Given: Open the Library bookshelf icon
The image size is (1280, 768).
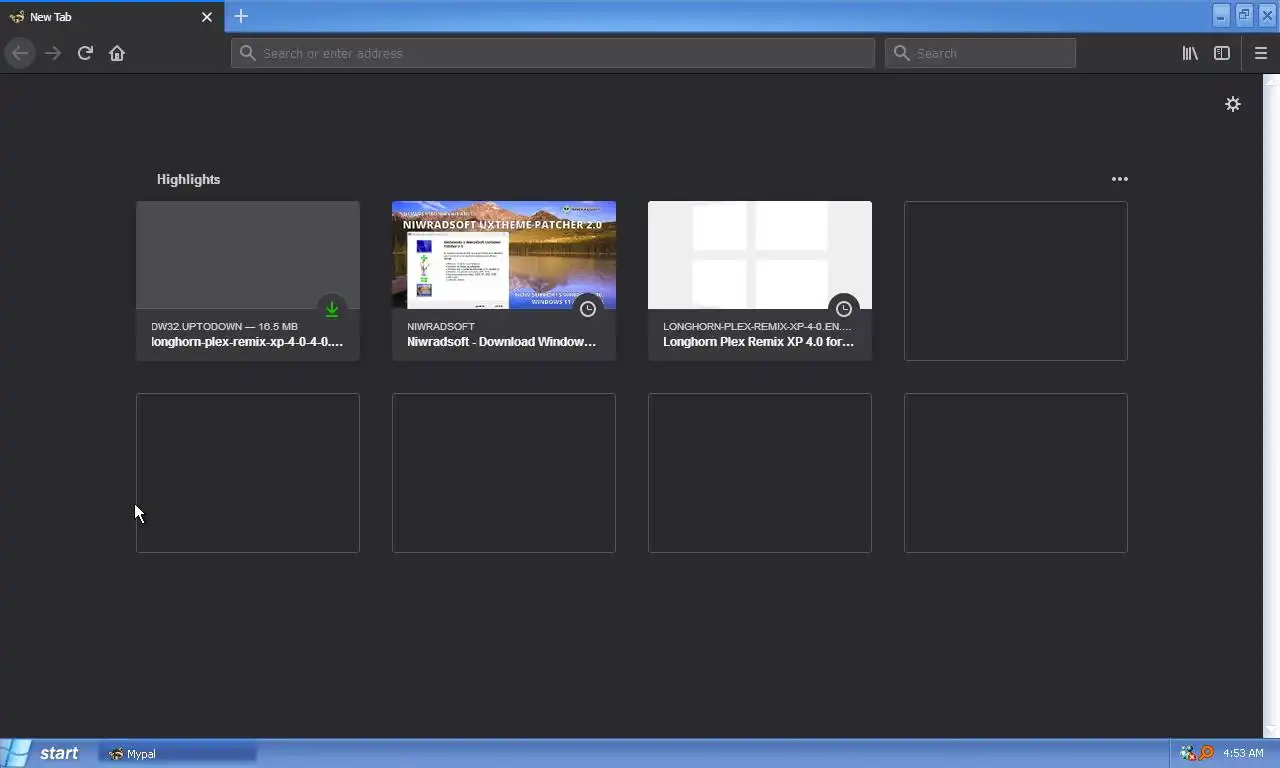Looking at the screenshot, I should click(x=1190, y=53).
